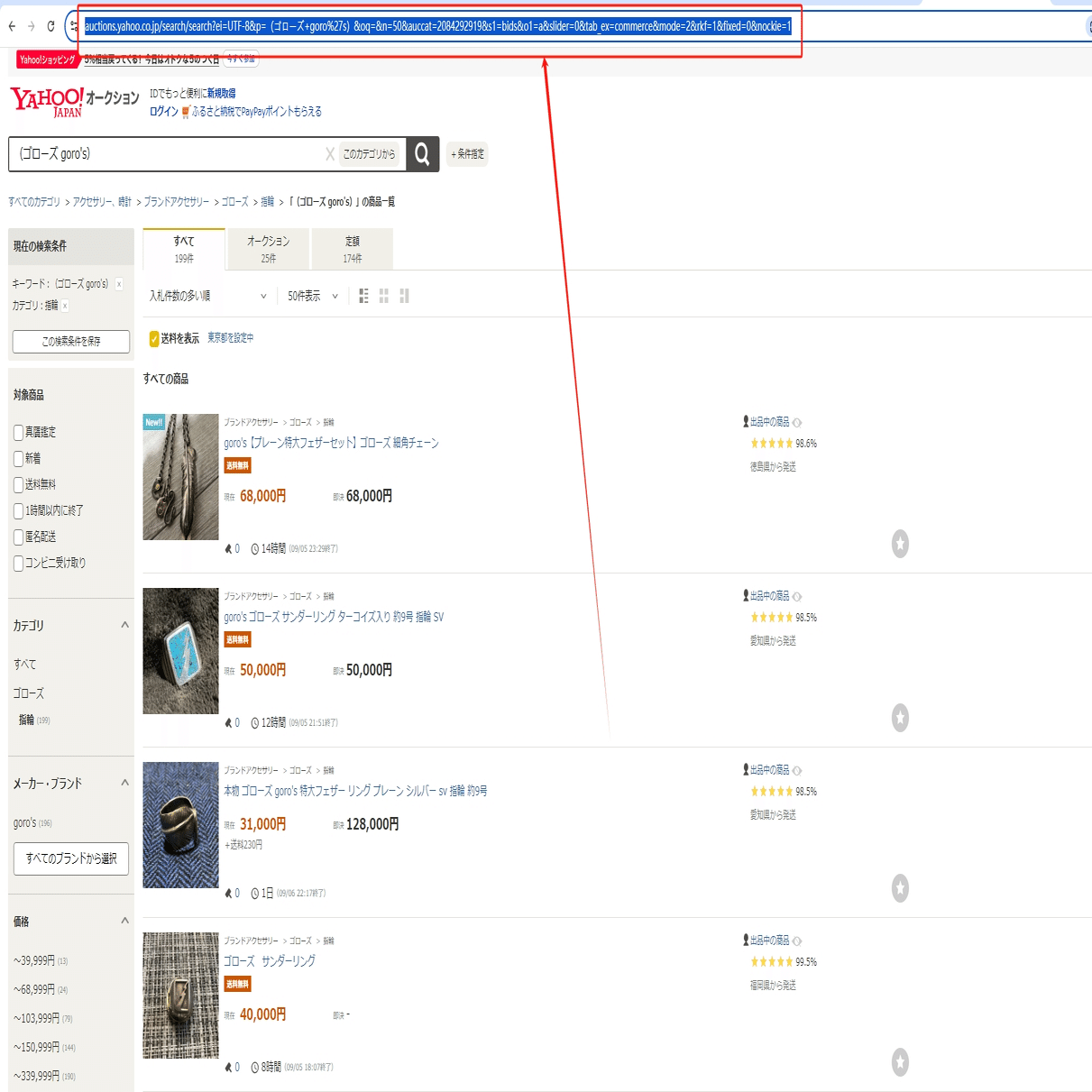The width and height of the screenshot is (1092, 1092).
Task: Toggle the 送料を表示 checkbox
Action: (154, 339)
